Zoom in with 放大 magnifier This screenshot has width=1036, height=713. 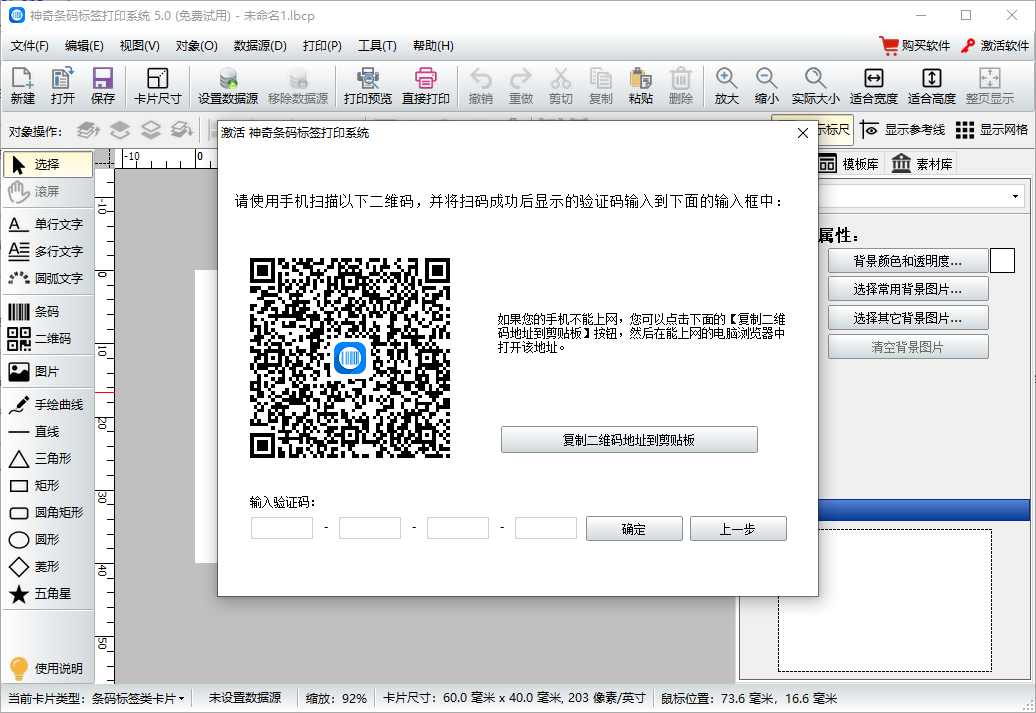coord(726,86)
